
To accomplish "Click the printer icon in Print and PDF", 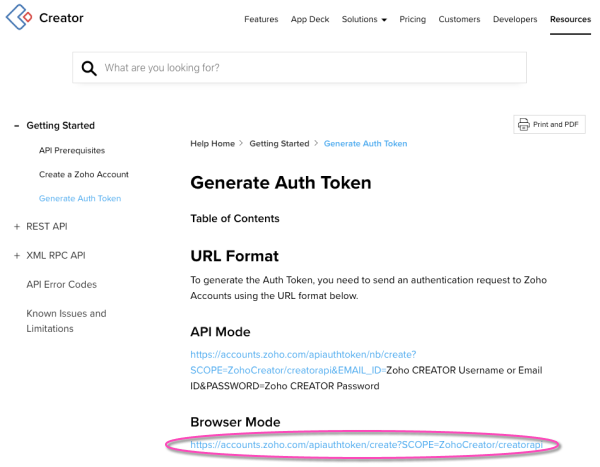I will pyautogui.click(x=523, y=124).
